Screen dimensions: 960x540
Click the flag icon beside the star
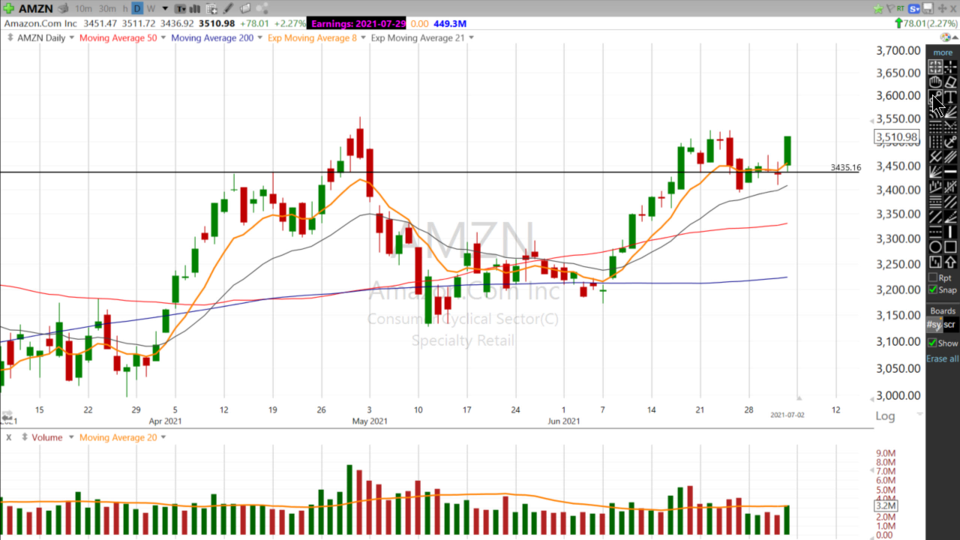click(x=890, y=9)
